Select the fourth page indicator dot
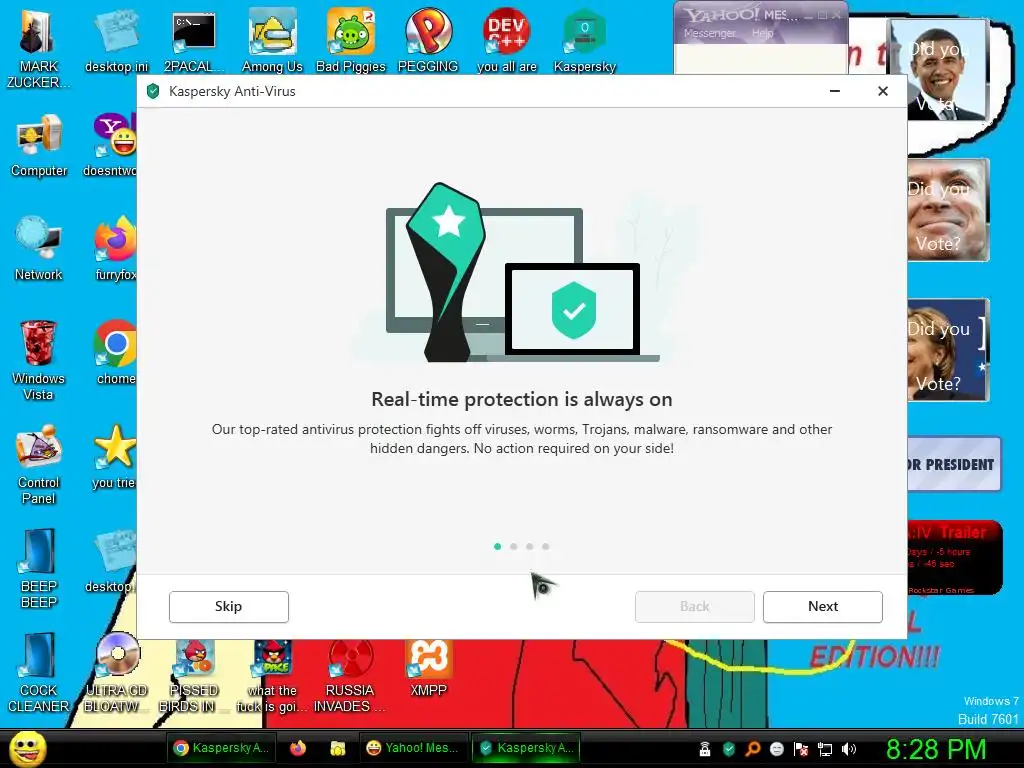This screenshot has height=768, width=1024. tap(545, 547)
